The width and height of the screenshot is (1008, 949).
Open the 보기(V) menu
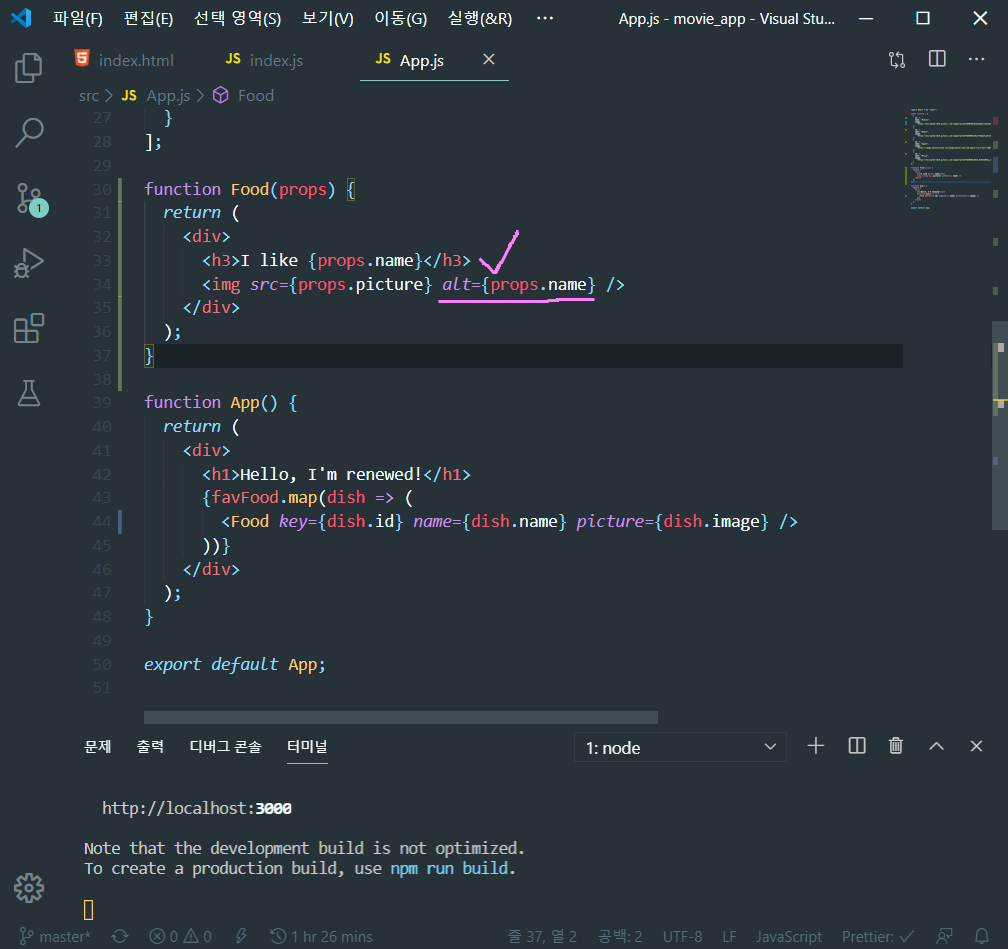(x=328, y=18)
